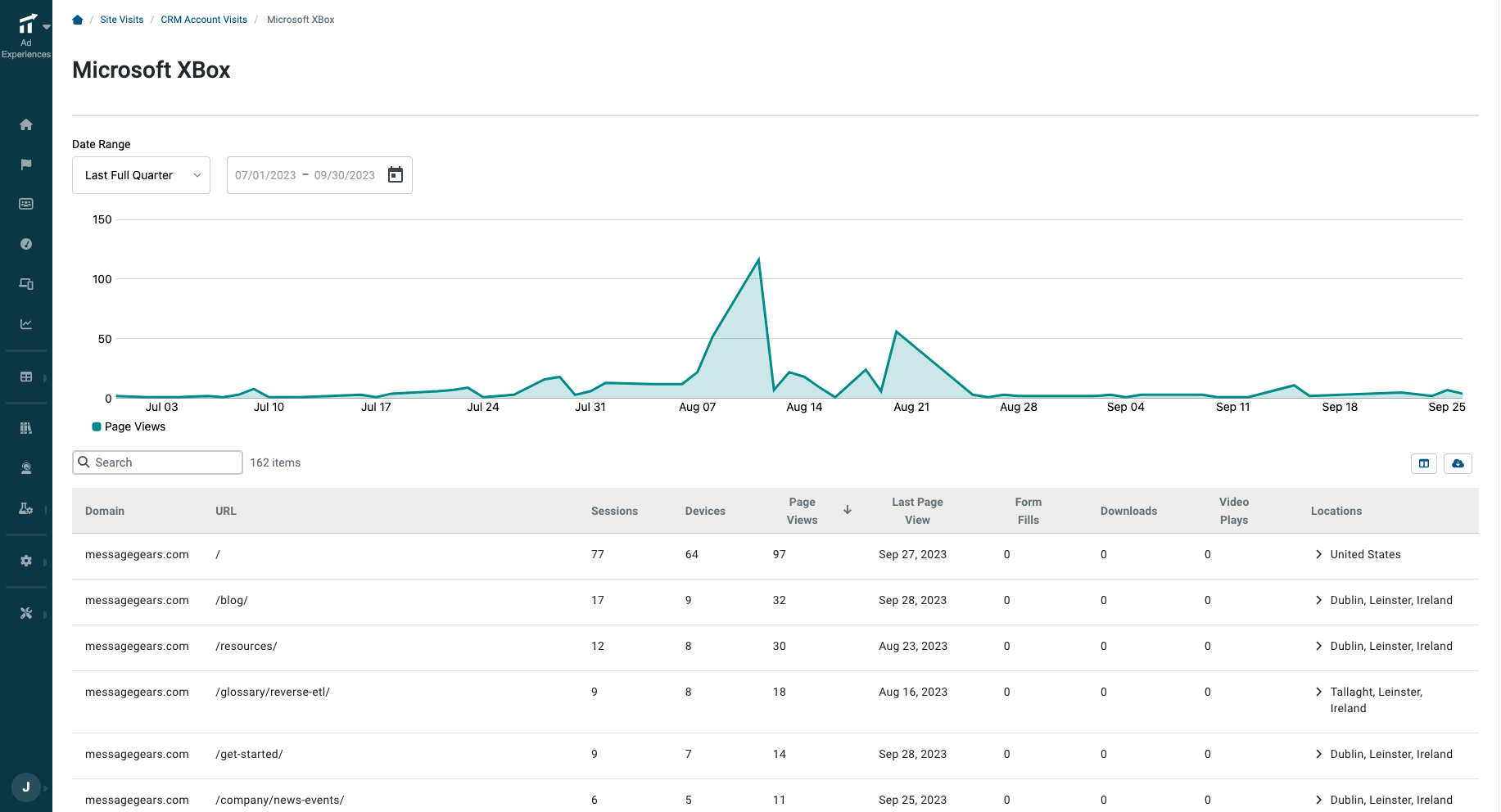Expand location for the /get-started/ row
The image size is (1501, 812).
1318,754
